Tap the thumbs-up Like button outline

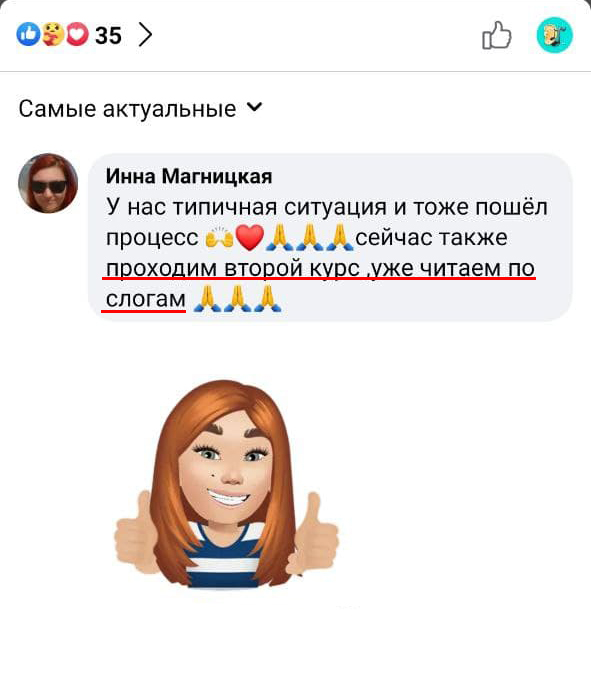[497, 35]
